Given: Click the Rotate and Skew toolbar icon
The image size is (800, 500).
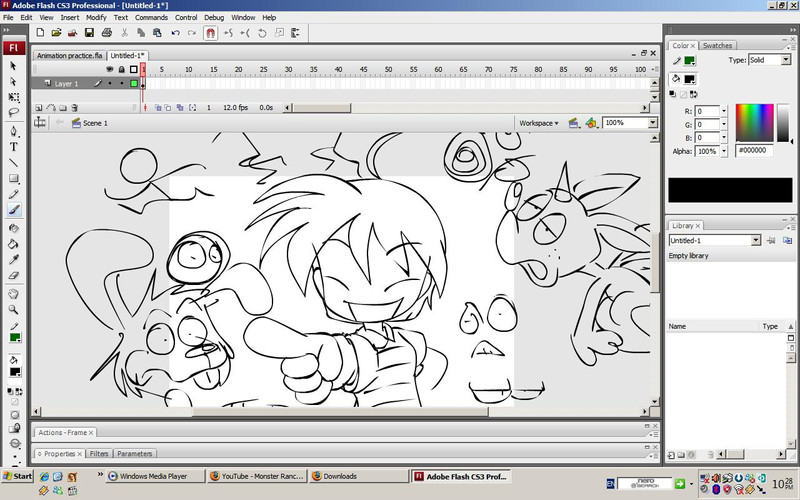Looking at the screenshot, I should point(262,33).
